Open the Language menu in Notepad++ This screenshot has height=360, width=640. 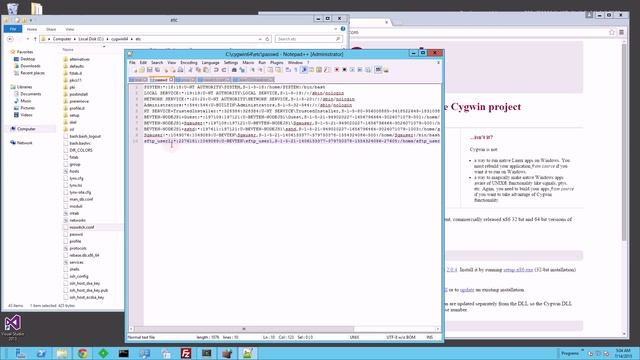tap(211, 62)
